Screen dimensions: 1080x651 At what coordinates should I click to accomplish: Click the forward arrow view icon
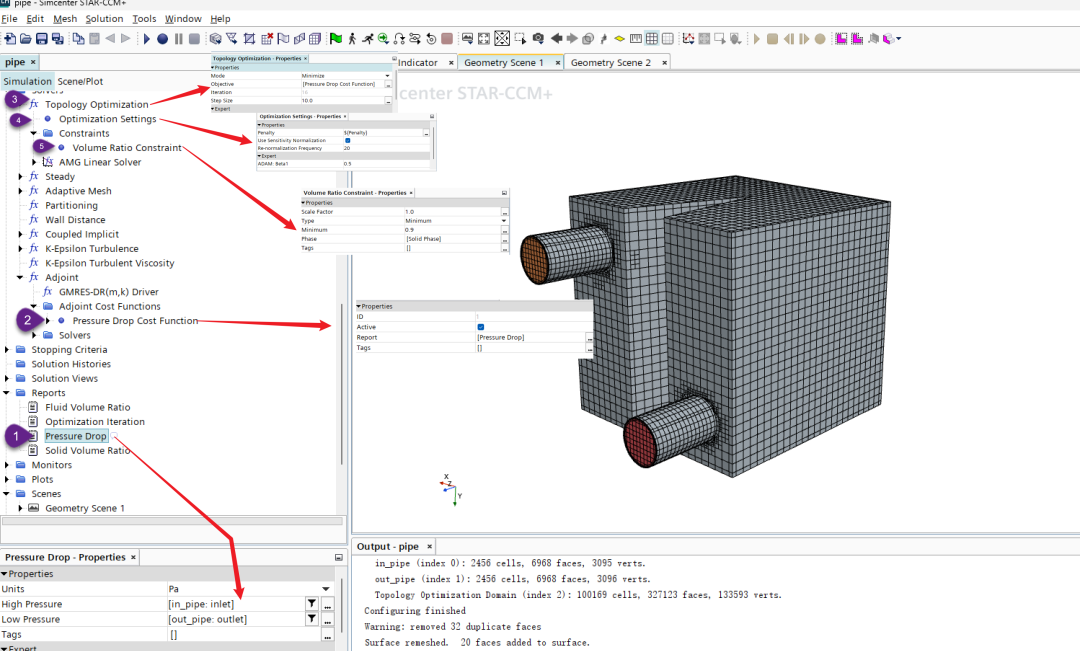pos(572,39)
